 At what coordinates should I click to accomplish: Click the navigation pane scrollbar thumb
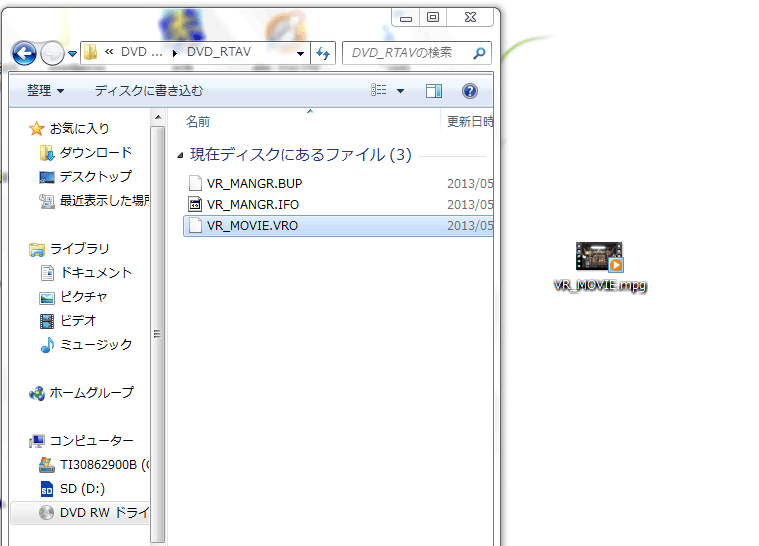tap(158, 334)
